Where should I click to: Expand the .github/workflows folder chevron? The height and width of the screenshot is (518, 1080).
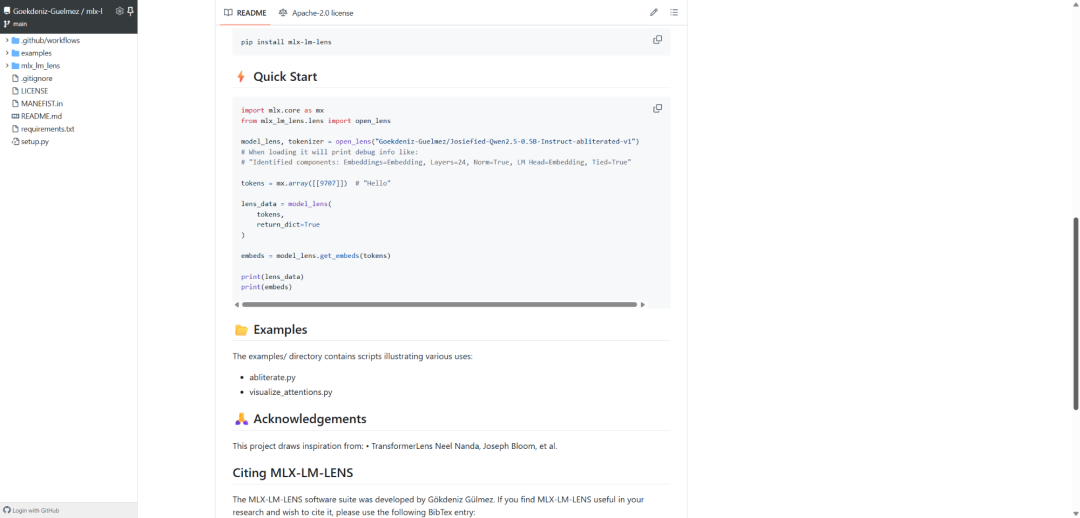[7, 41]
